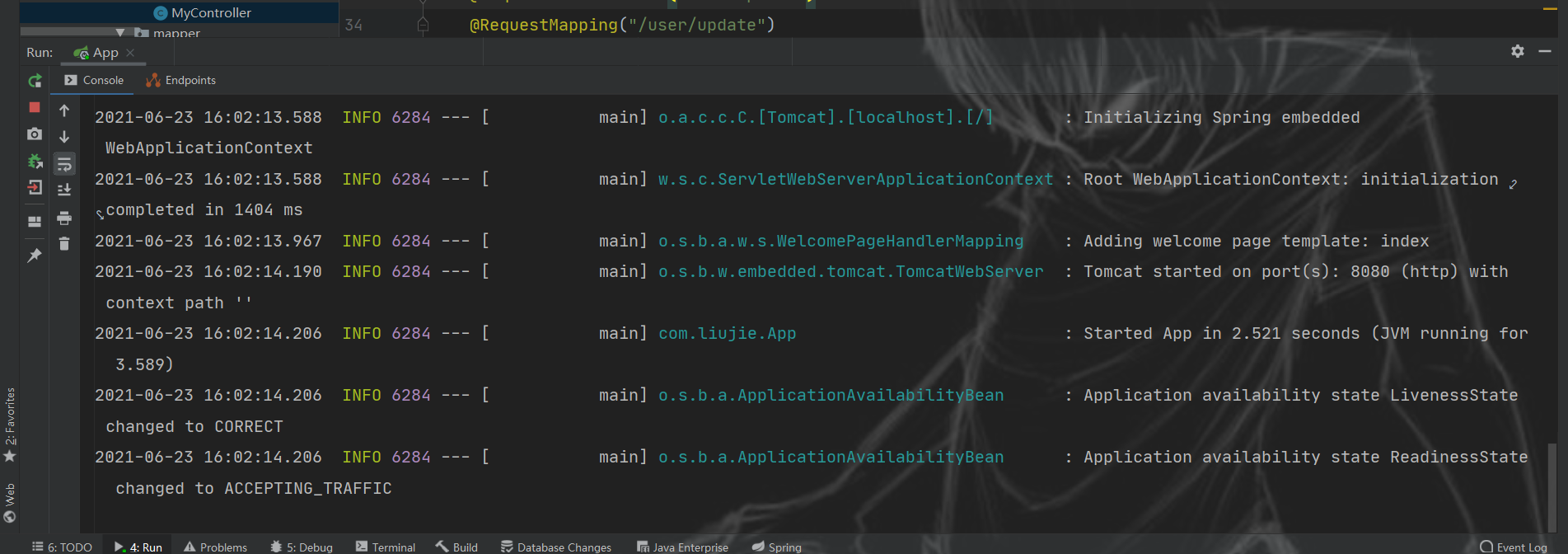
Task: Click 'changed to ACCEPTING_TRAFFIC' console text
Action: click(x=254, y=488)
